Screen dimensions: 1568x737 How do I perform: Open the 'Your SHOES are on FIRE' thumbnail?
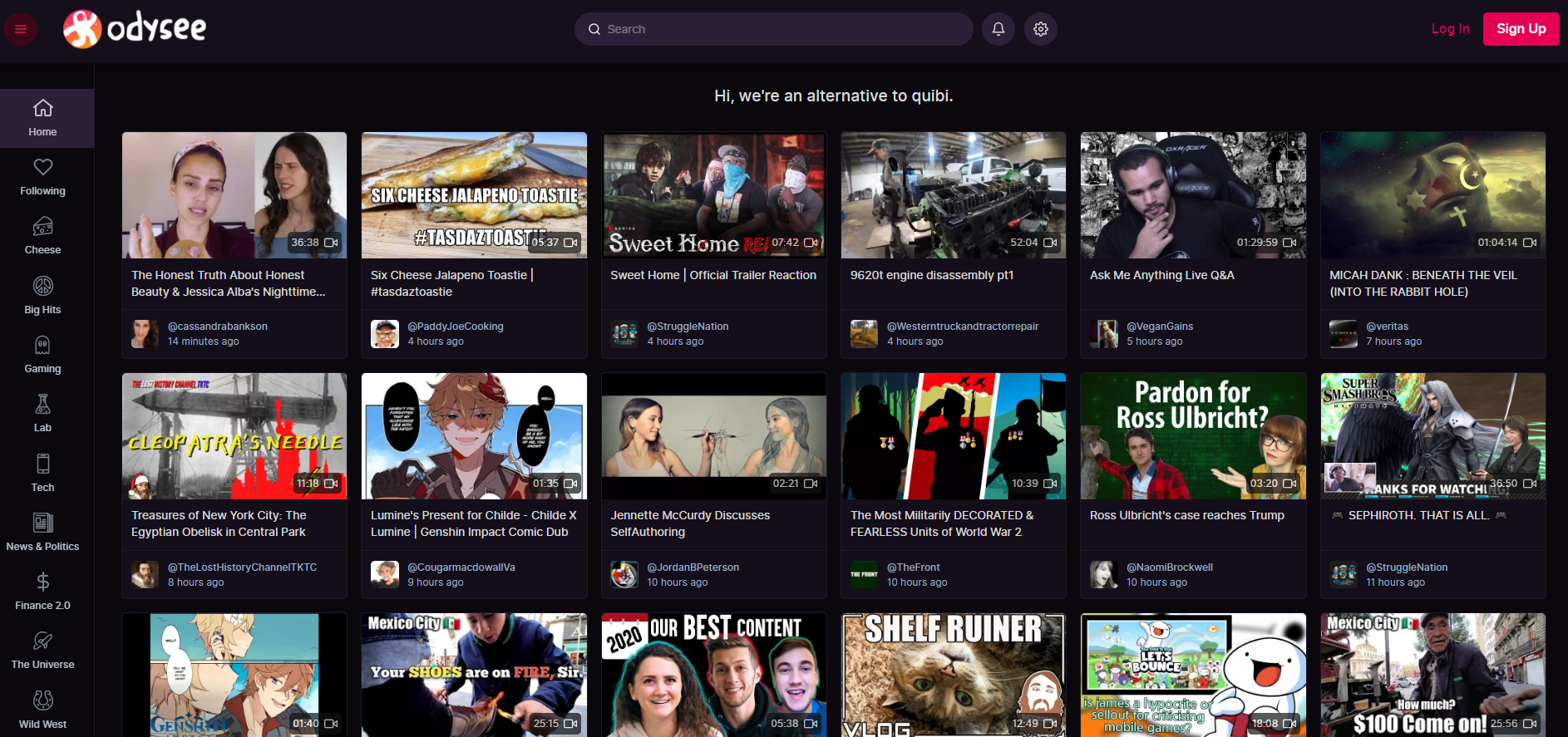474,676
